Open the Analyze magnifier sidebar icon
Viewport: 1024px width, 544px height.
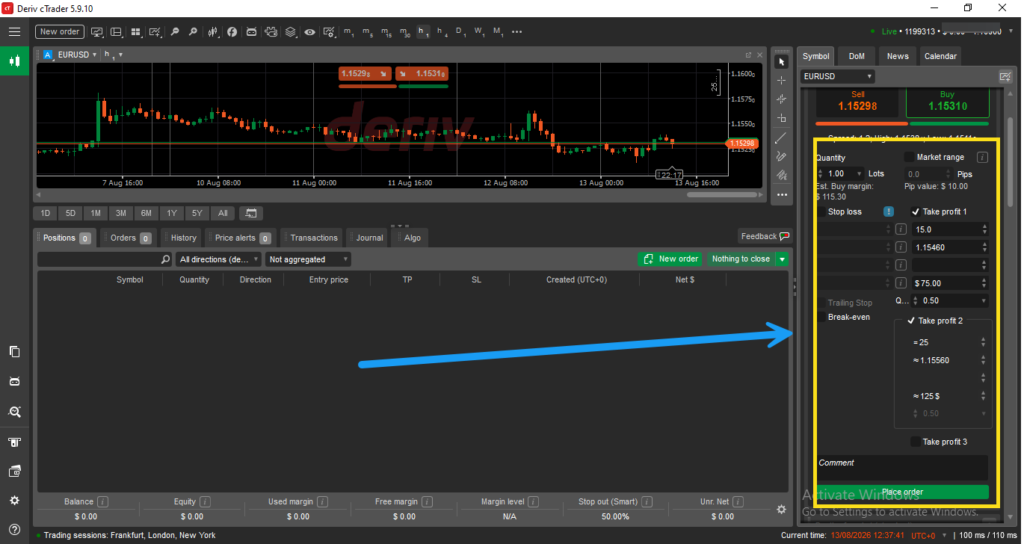(14, 412)
